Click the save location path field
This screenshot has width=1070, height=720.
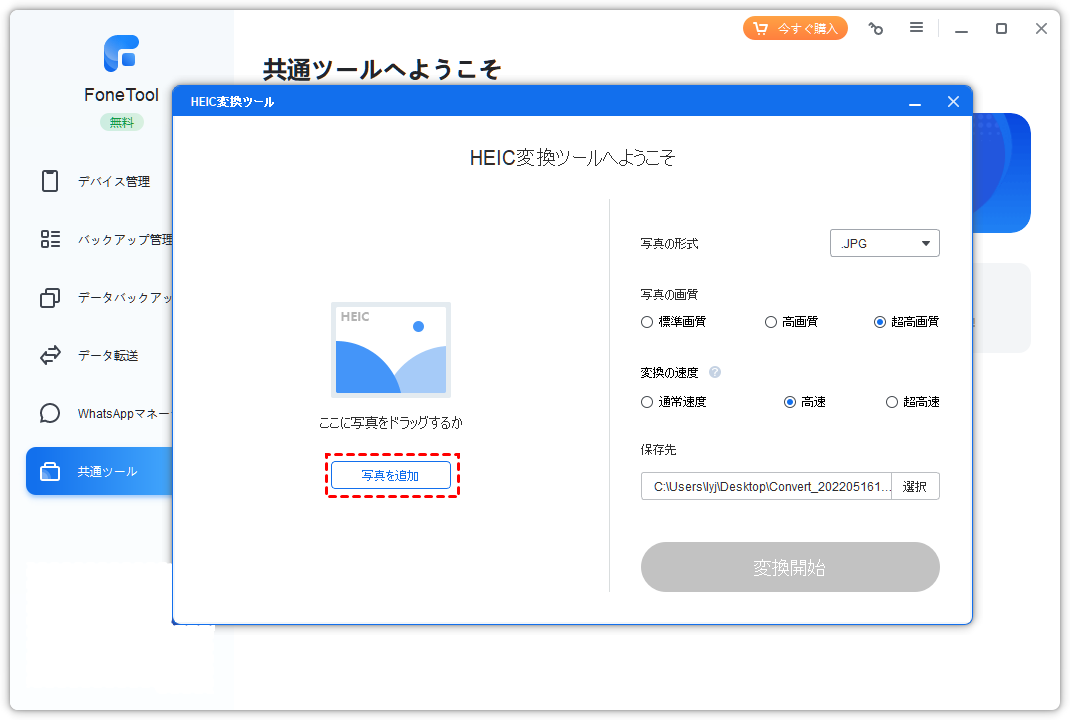click(766, 487)
